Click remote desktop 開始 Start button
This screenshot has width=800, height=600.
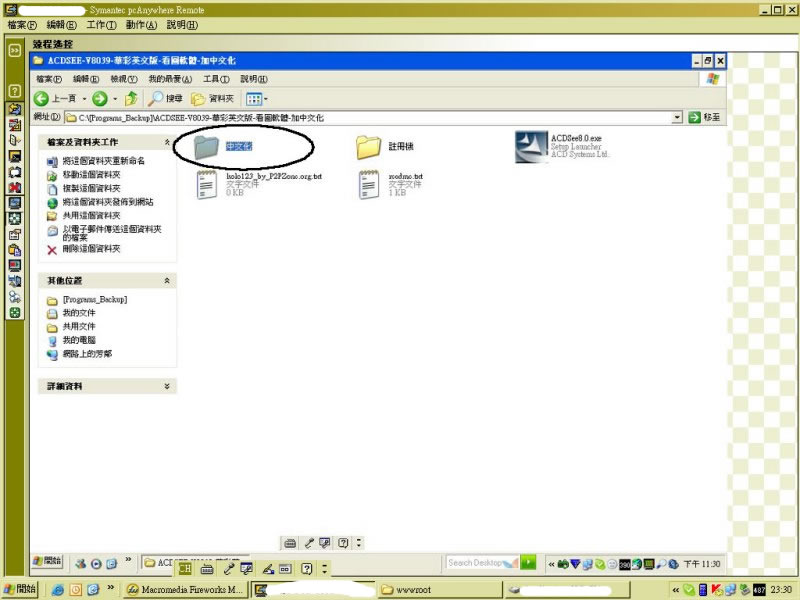[48, 561]
